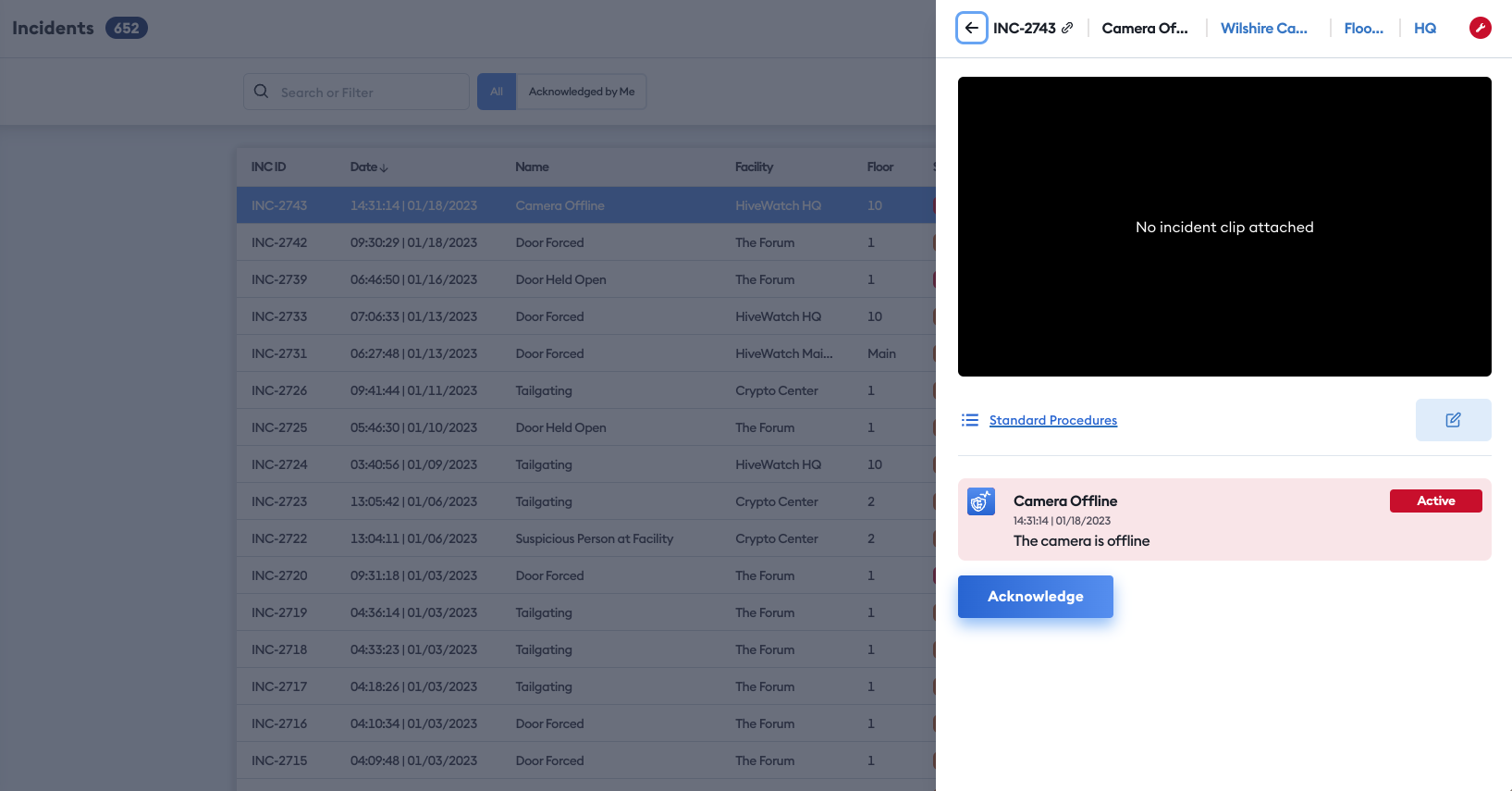Click the search magnifier icon
Image resolution: width=1512 pixels, height=791 pixels.
tap(262, 92)
